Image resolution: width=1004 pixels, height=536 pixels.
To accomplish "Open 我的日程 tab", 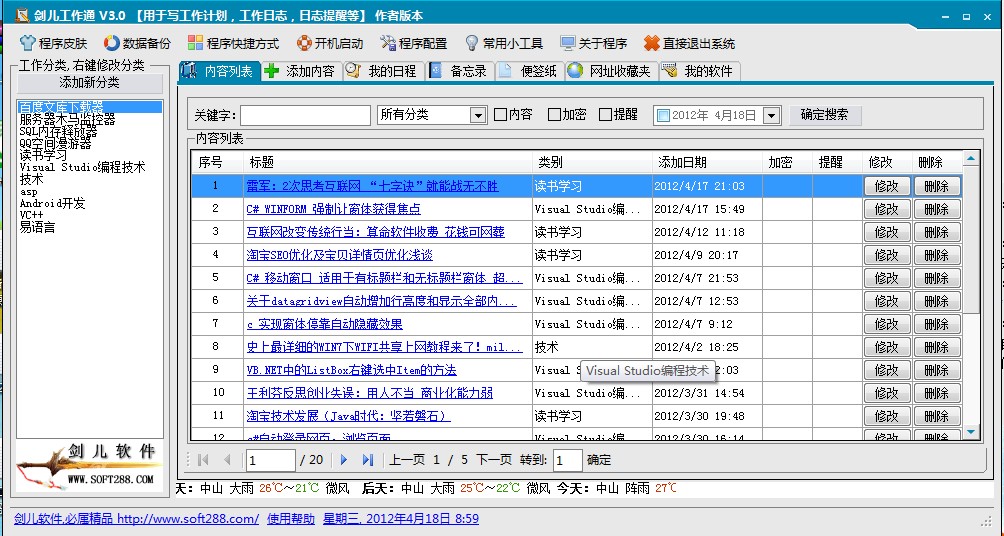I will (x=384, y=71).
